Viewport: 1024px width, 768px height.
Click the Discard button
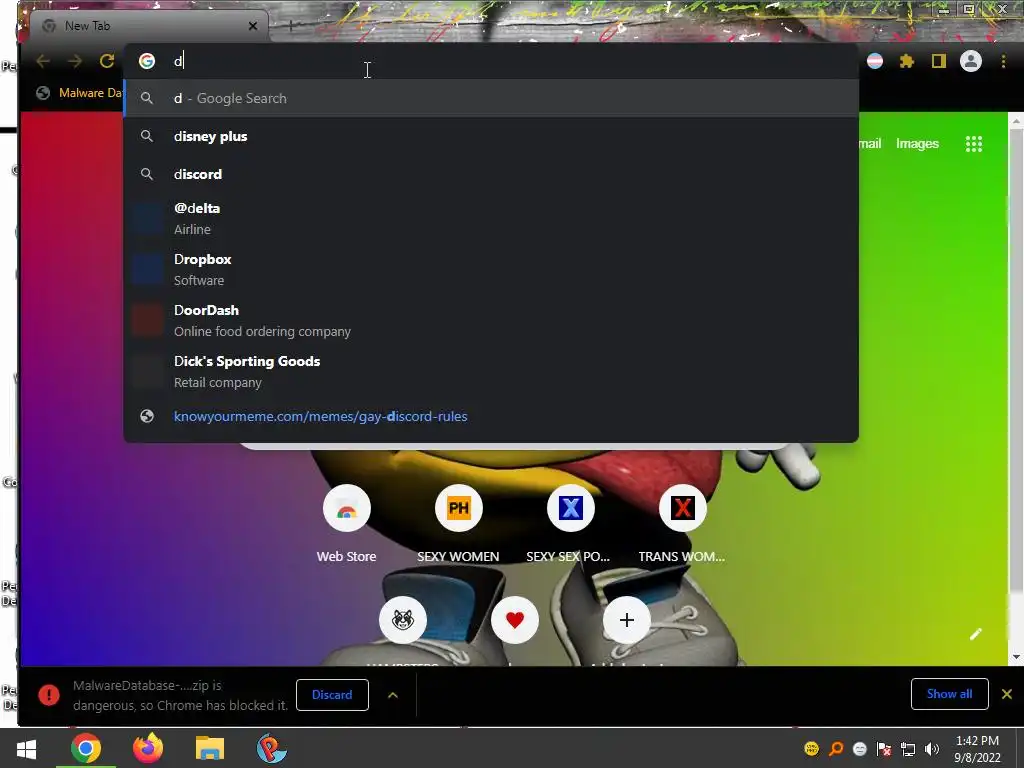(332, 695)
